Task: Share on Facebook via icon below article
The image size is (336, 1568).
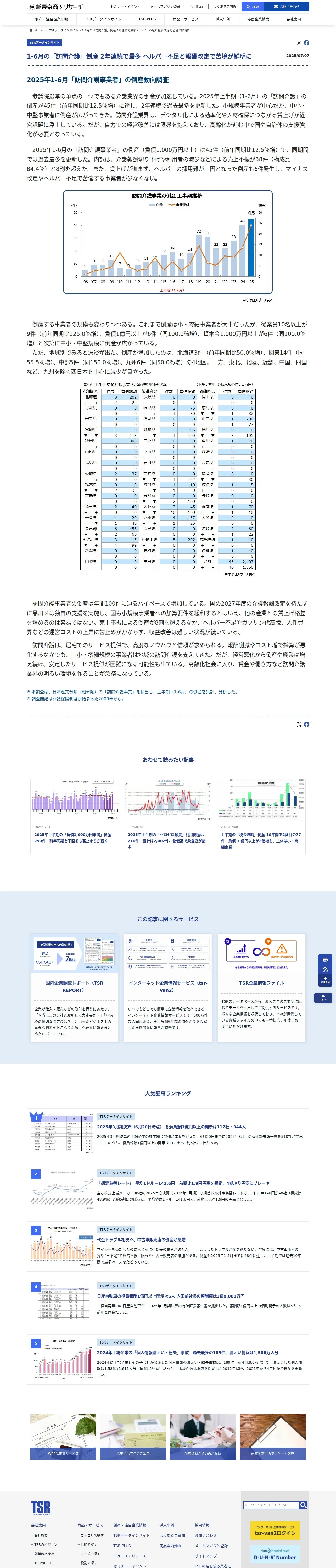Action: (306, 724)
